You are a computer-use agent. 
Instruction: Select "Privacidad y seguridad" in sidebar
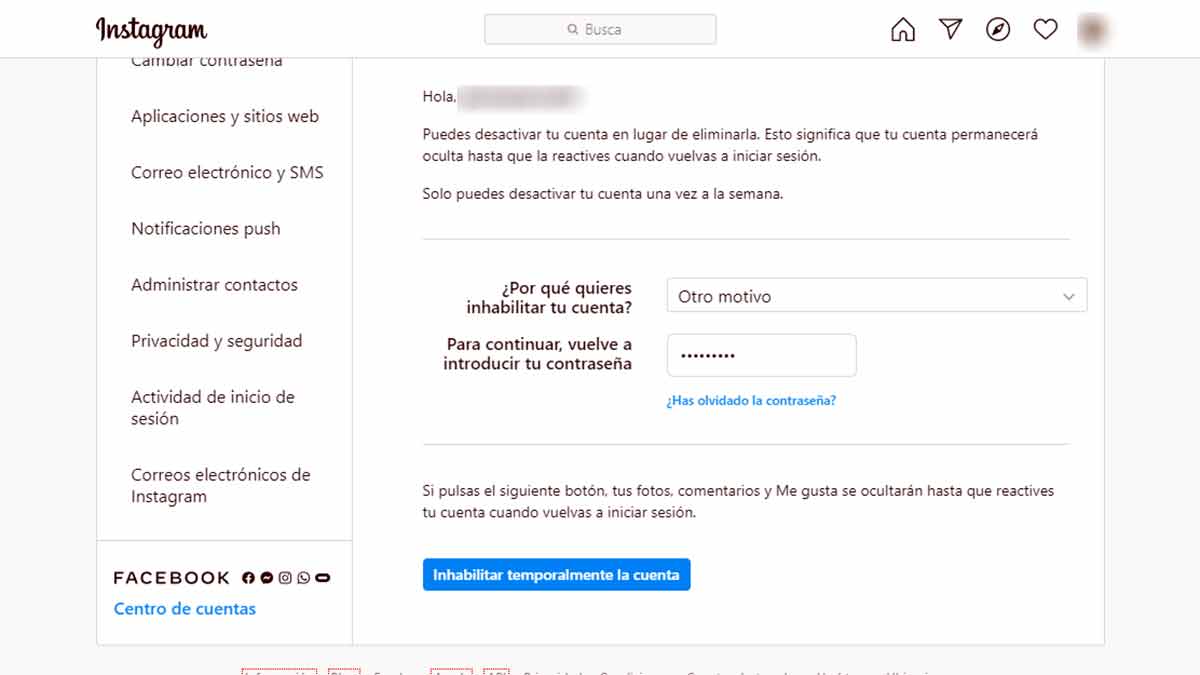point(216,341)
